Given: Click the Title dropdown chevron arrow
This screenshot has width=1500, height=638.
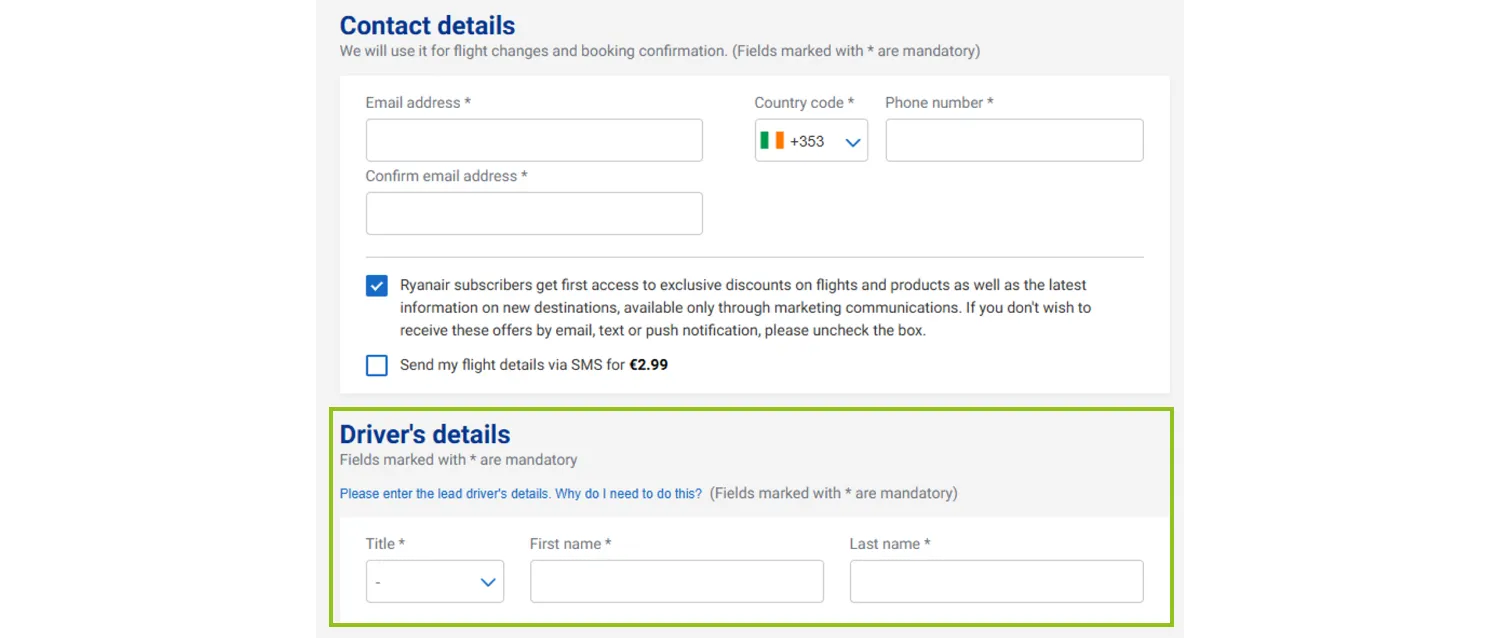Looking at the screenshot, I should pyautogui.click(x=487, y=581).
